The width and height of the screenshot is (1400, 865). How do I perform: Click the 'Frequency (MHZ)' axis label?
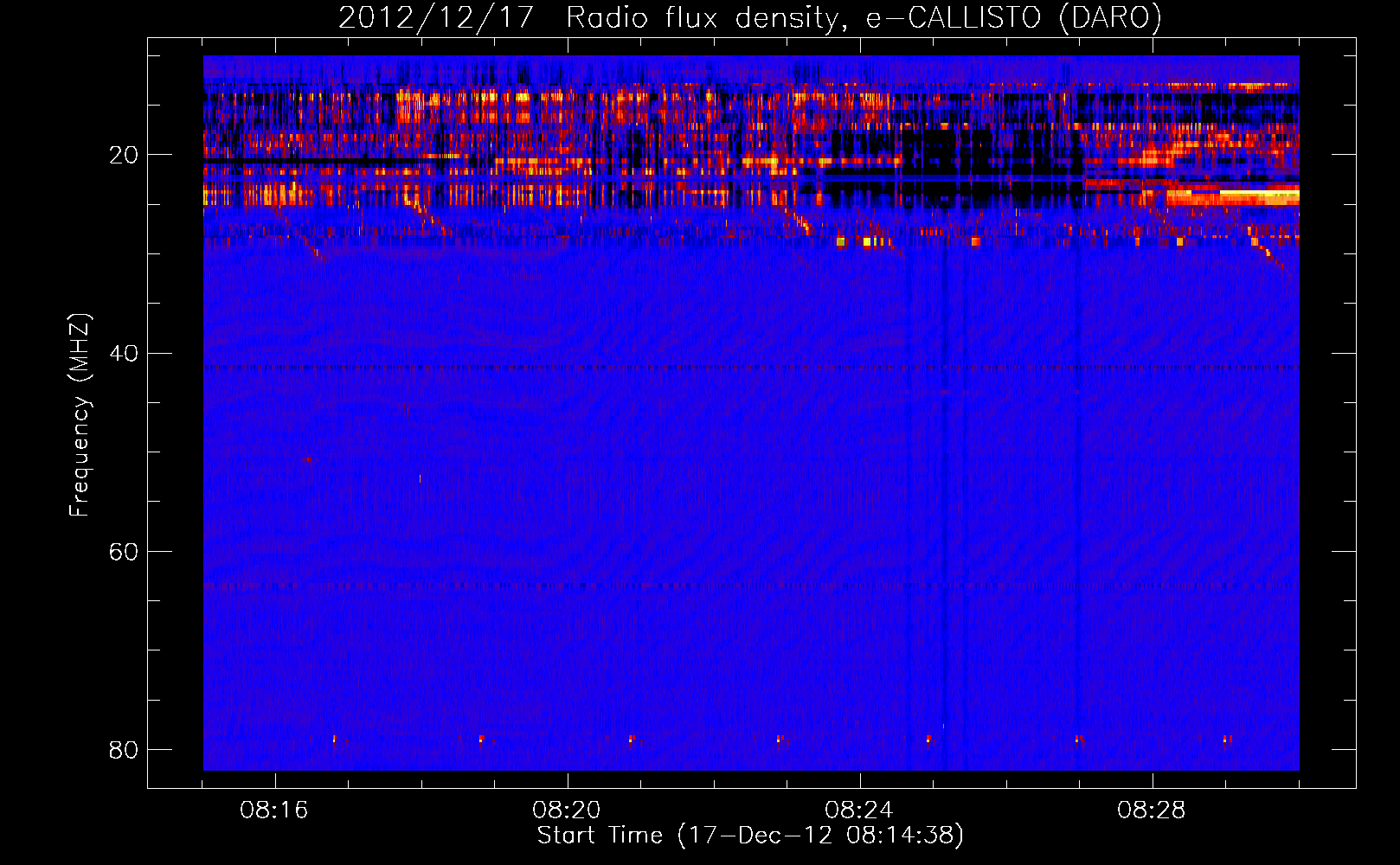(x=79, y=415)
